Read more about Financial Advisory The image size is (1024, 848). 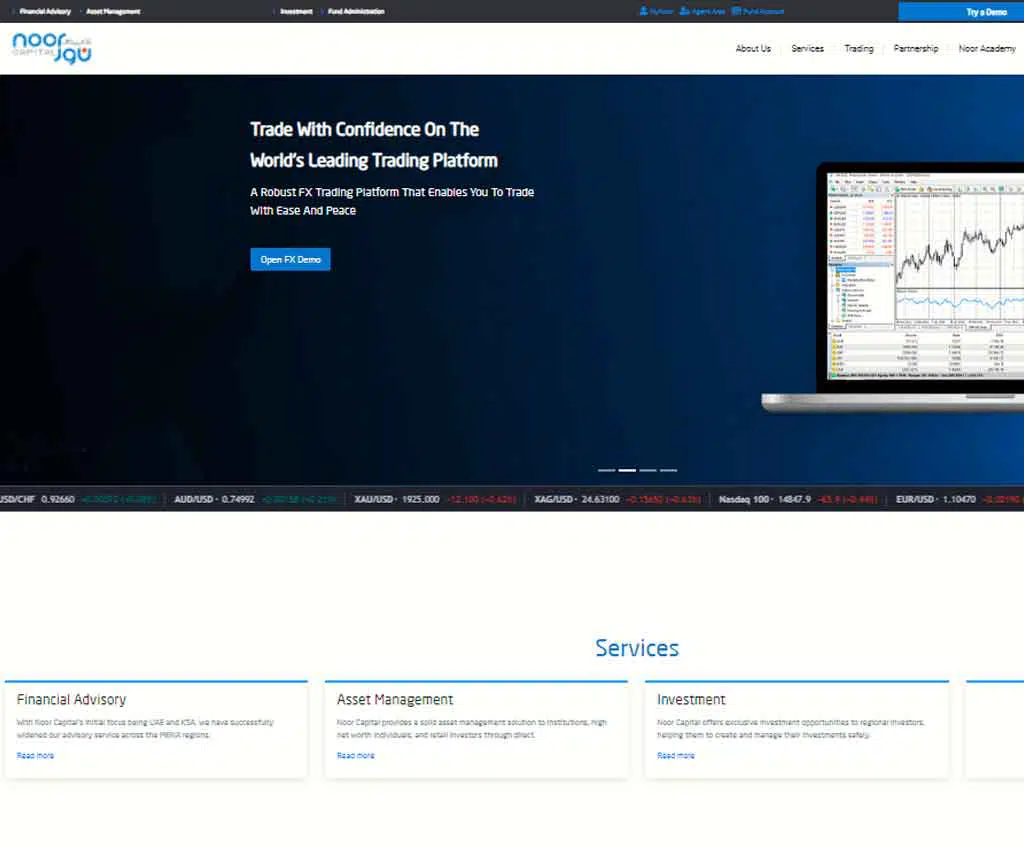[35, 755]
